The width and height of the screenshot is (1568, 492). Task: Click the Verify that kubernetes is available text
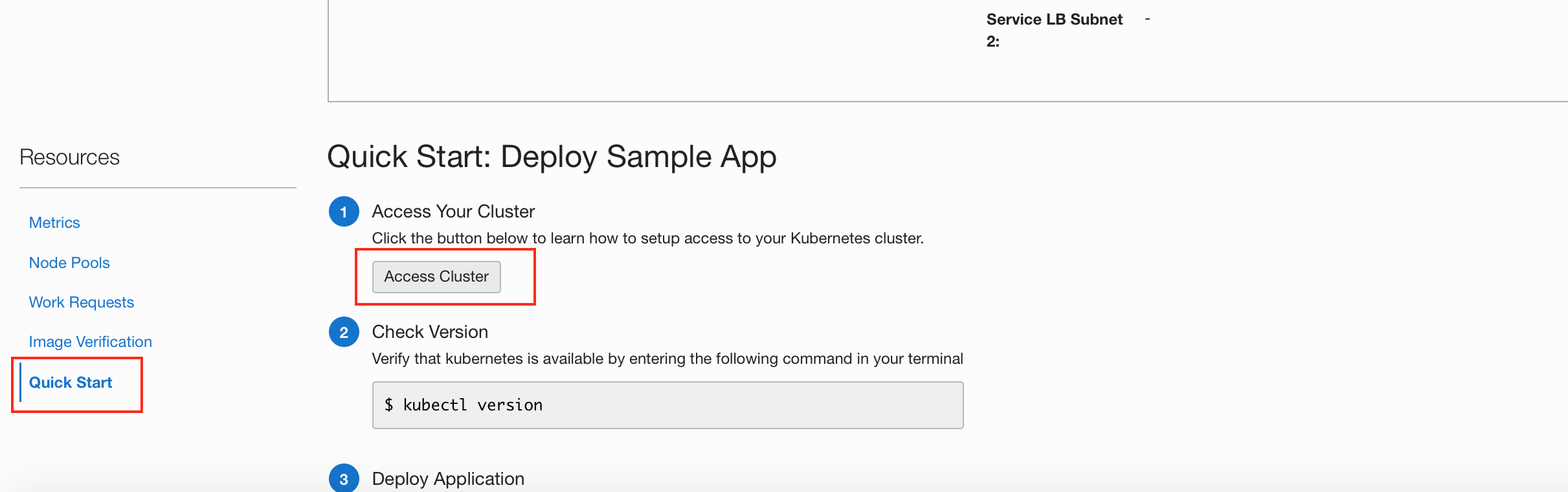[667, 359]
